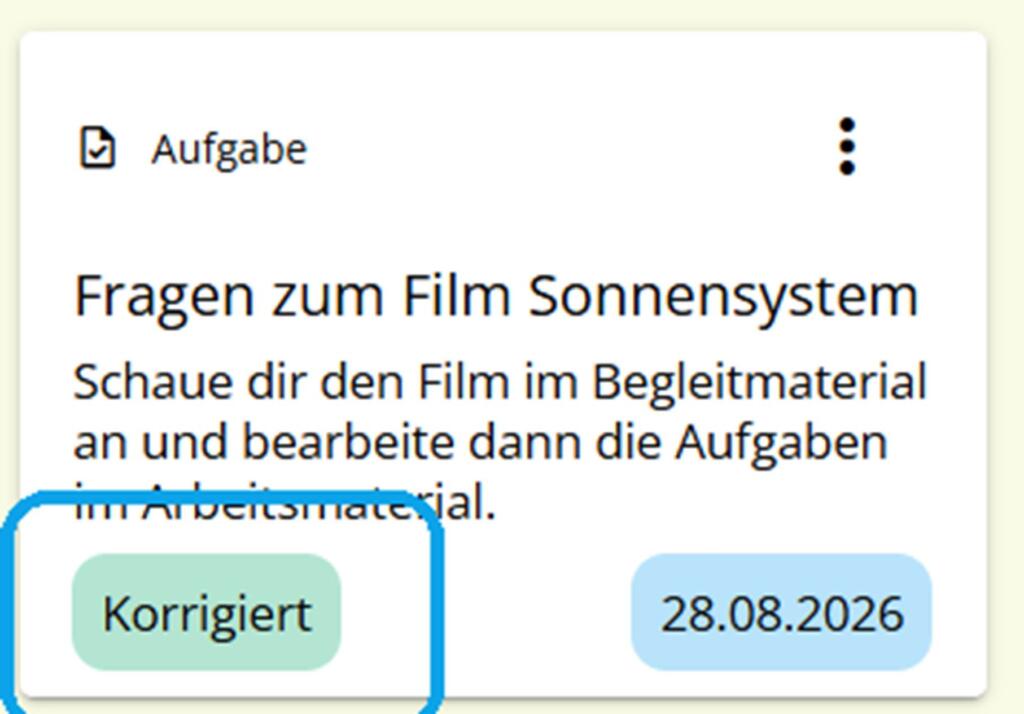Image resolution: width=1024 pixels, height=714 pixels.
Task: Click the document checkmark icon beside Aufgabe
Action: coord(97,148)
